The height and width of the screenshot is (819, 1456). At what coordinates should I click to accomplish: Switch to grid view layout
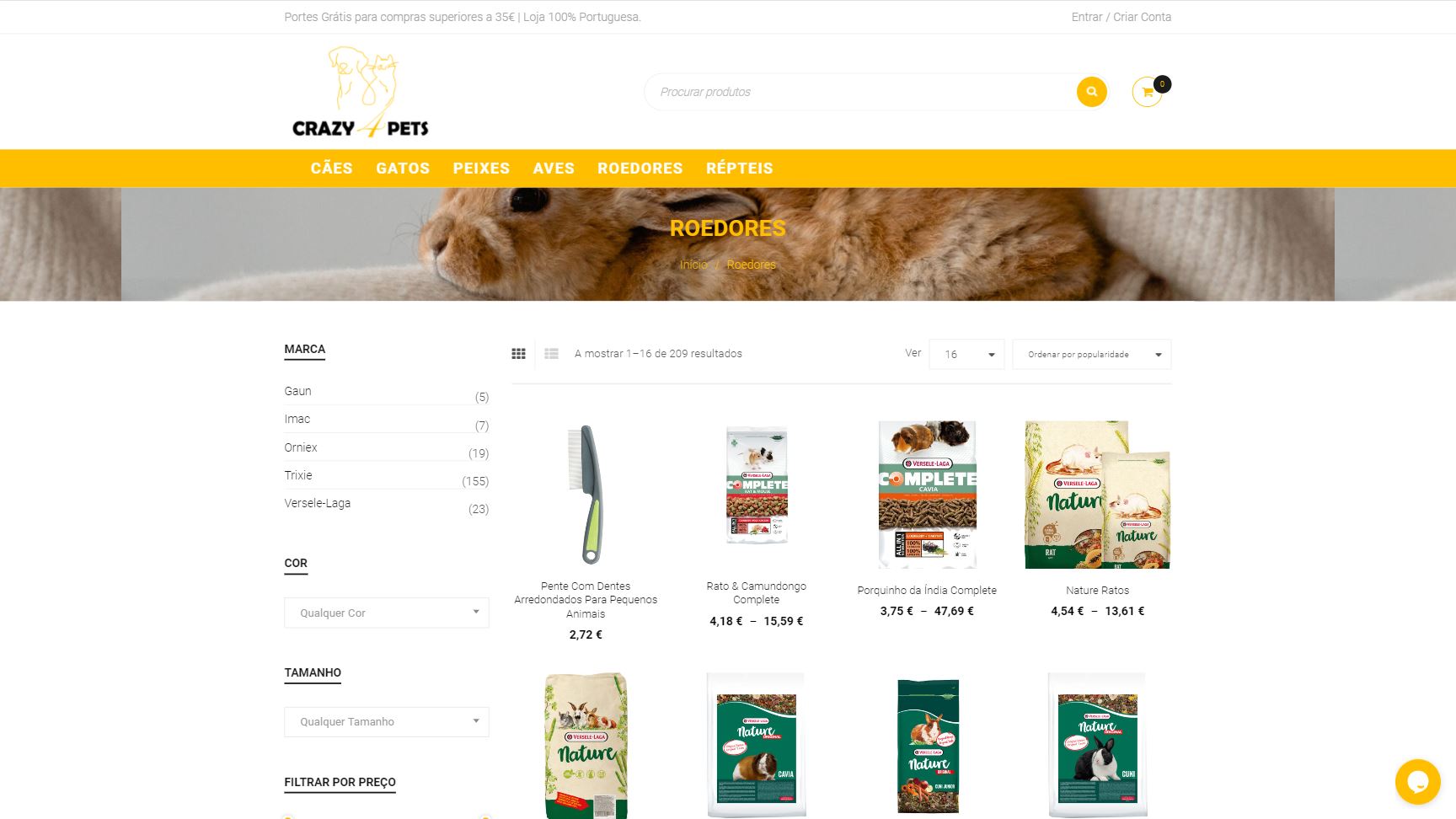(x=518, y=354)
